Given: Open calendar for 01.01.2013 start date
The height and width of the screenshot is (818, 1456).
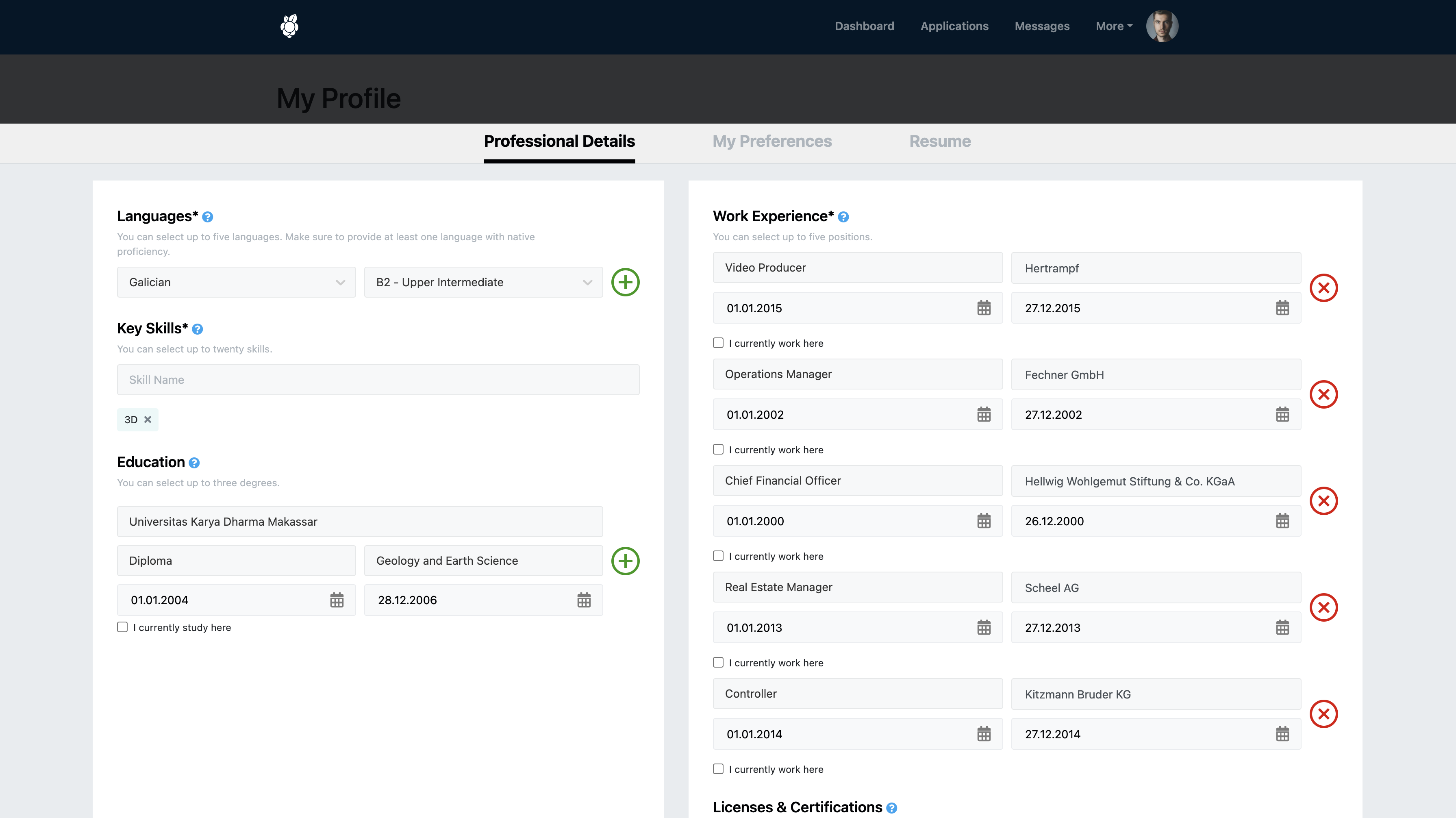Looking at the screenshot, I should click(984, 627).
